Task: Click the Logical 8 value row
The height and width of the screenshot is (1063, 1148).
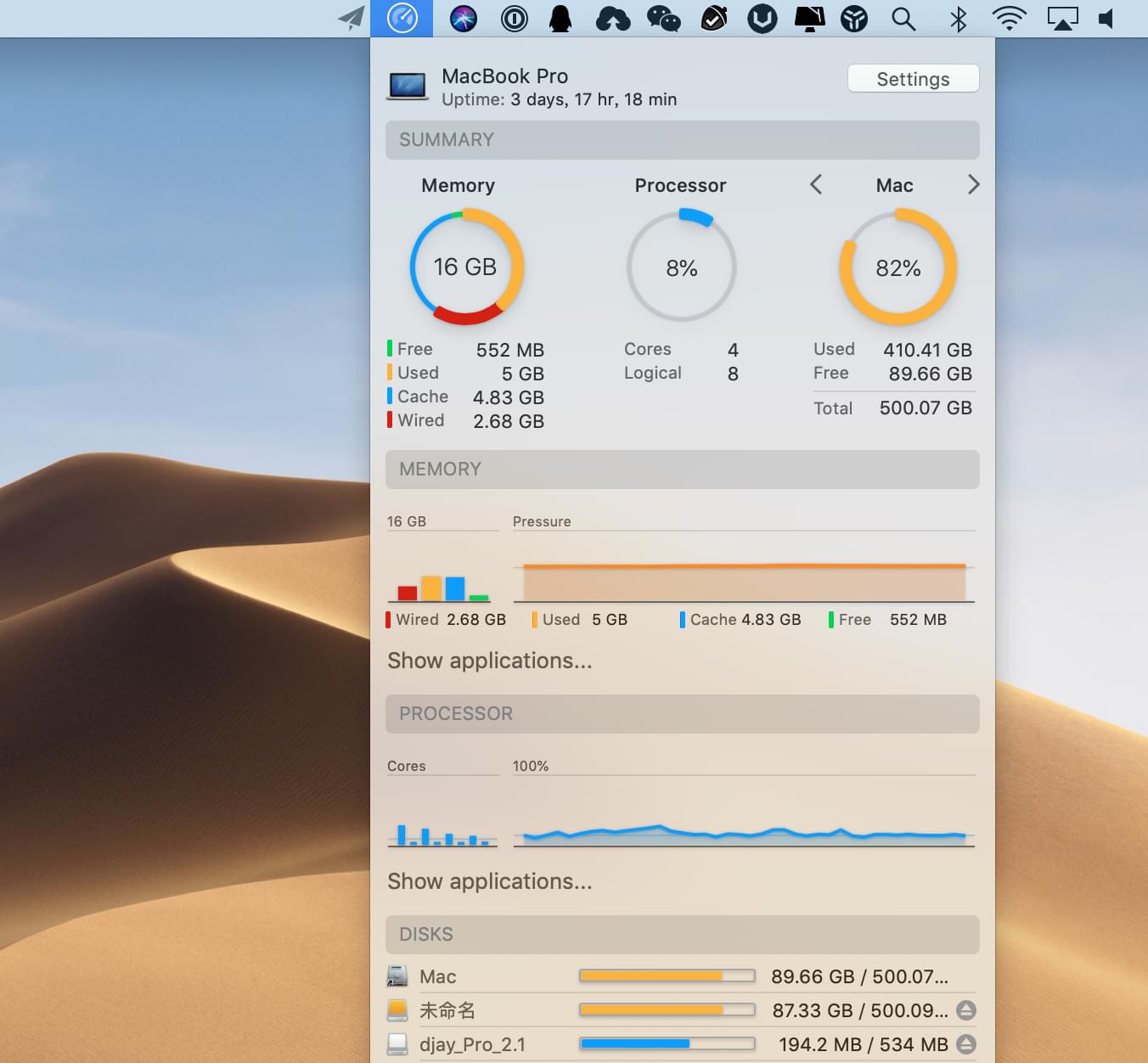Action: click(x=682, y=373)
